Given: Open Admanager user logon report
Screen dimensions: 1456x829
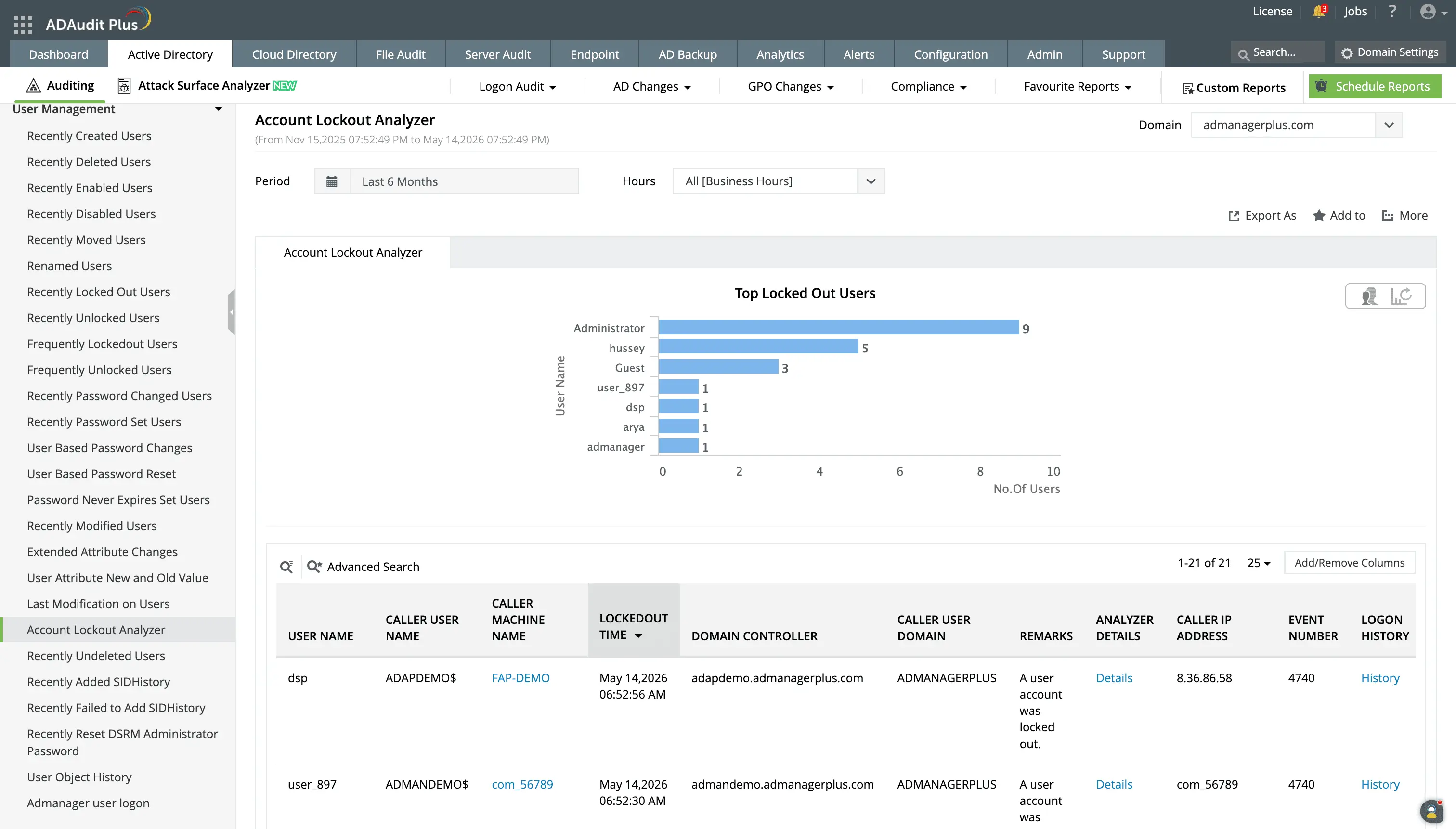Looking at the screenshot, I should point(88,803).
